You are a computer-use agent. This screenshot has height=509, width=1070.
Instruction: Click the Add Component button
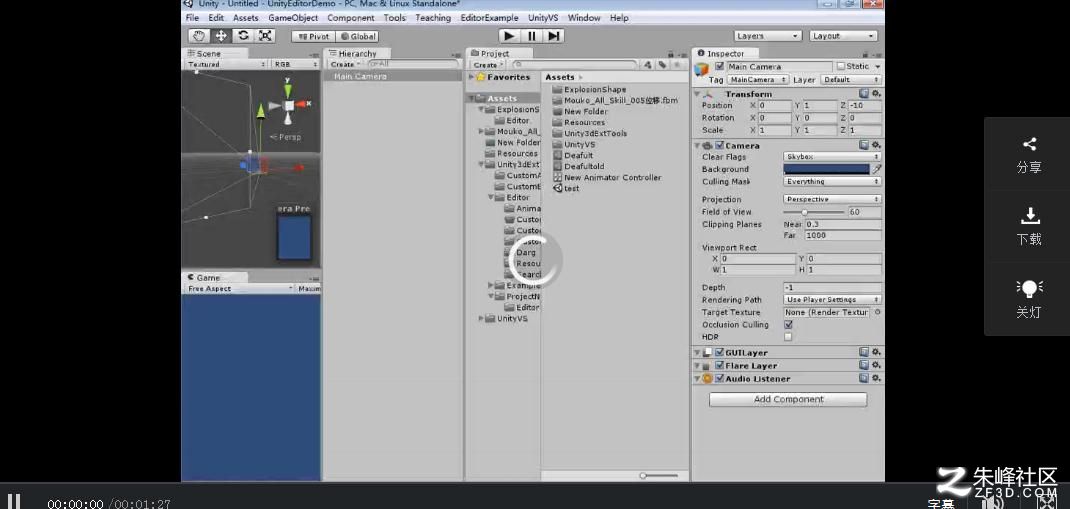(788, 399)
